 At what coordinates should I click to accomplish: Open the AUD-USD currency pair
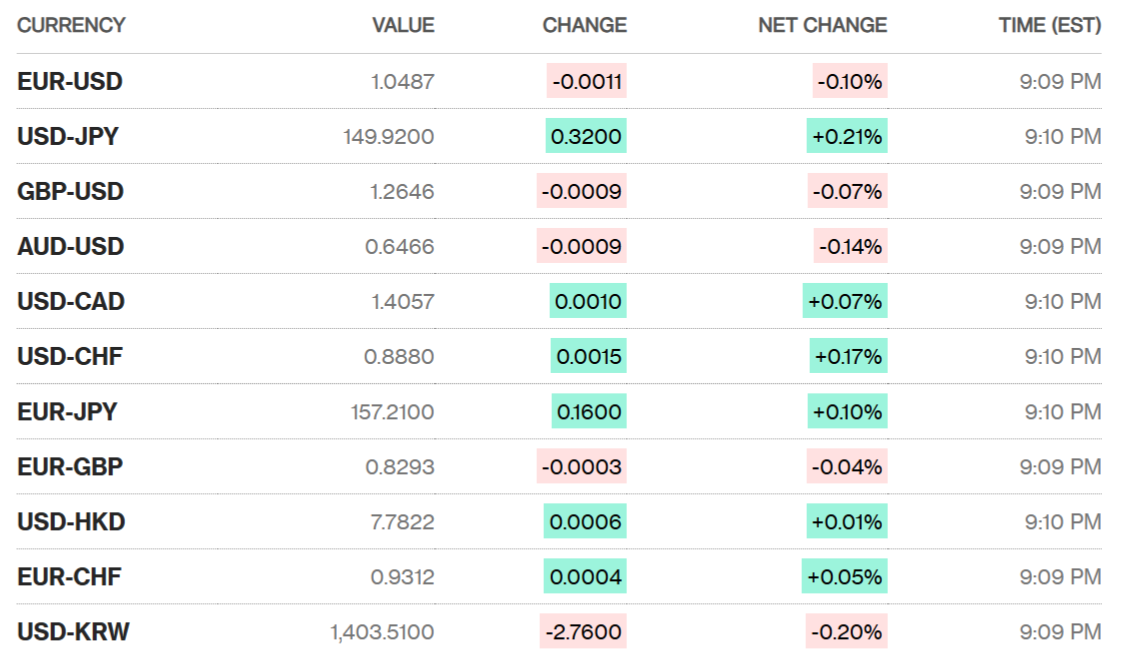[x=70, y=247]
